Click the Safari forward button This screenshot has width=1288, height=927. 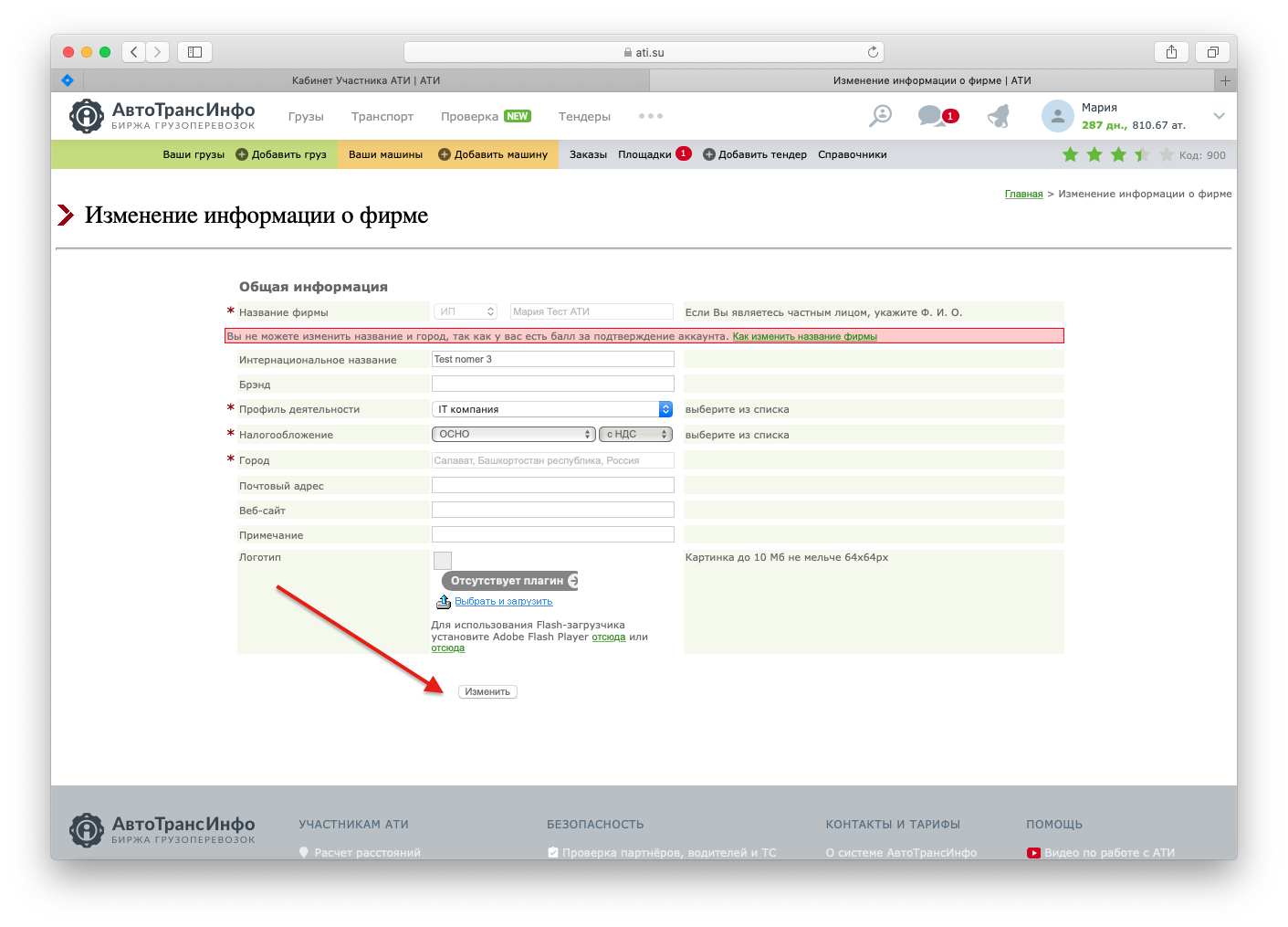pos(158,52)
